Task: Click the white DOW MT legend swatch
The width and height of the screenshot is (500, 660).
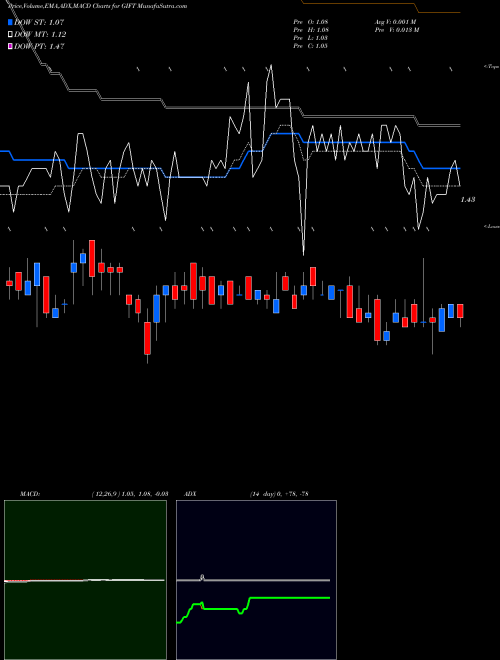Action: point(10,35)
